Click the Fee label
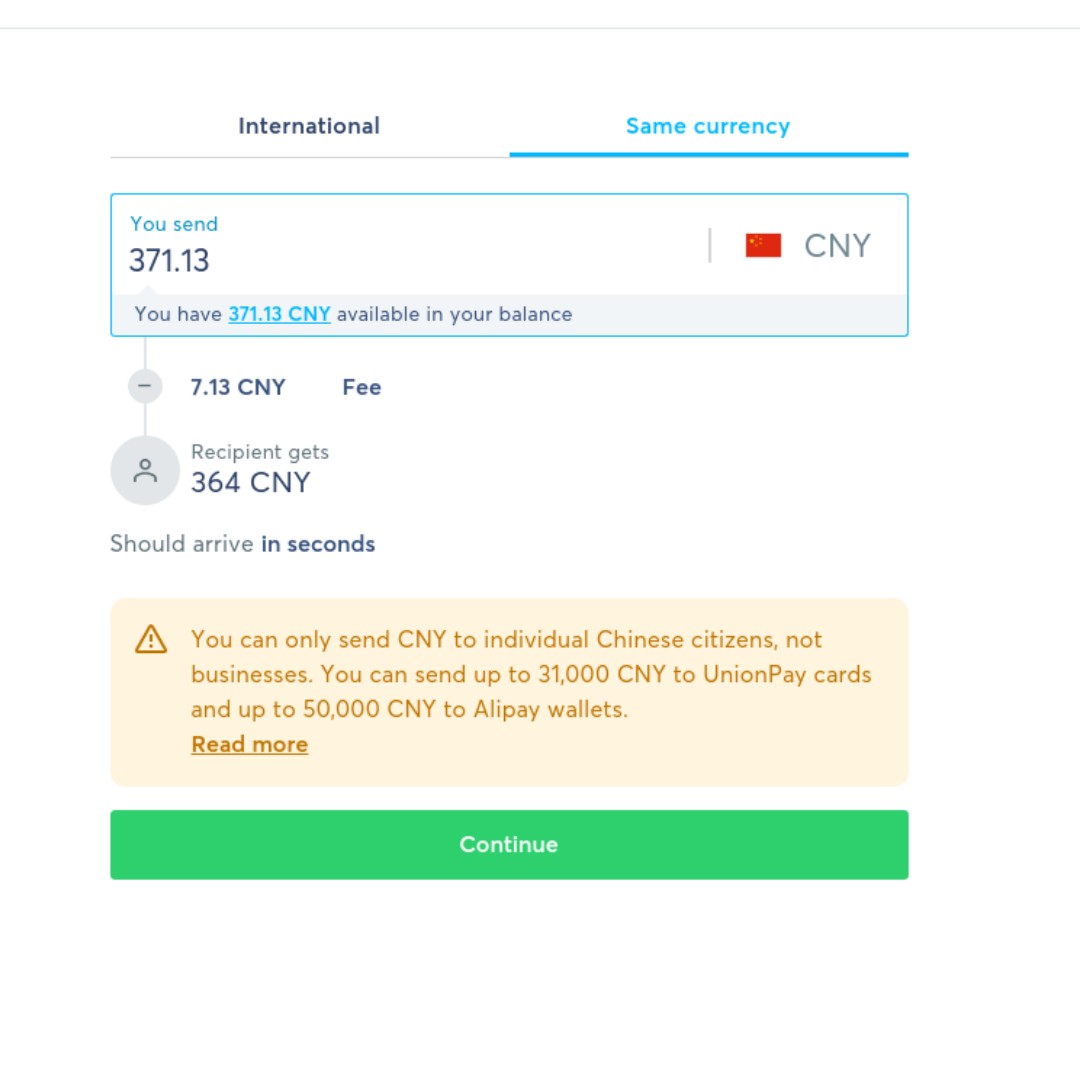The width and height of the screenshot is (1080, 1080). [362, 387]
